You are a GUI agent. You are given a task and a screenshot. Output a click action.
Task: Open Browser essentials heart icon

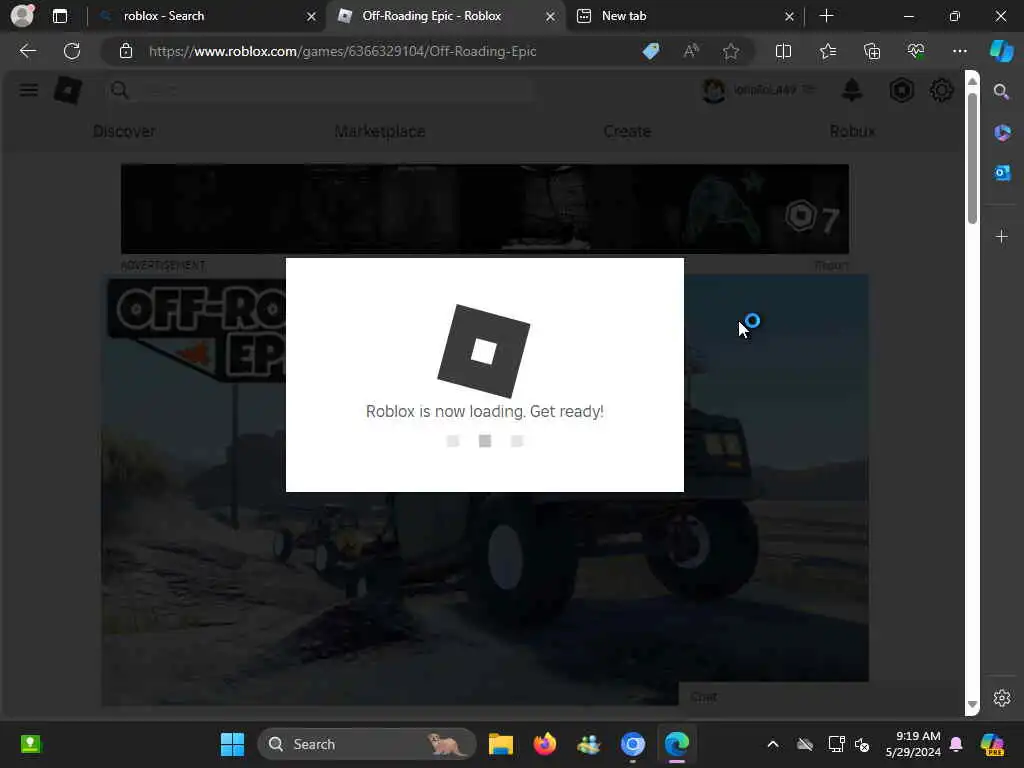(x=916, y=51)
